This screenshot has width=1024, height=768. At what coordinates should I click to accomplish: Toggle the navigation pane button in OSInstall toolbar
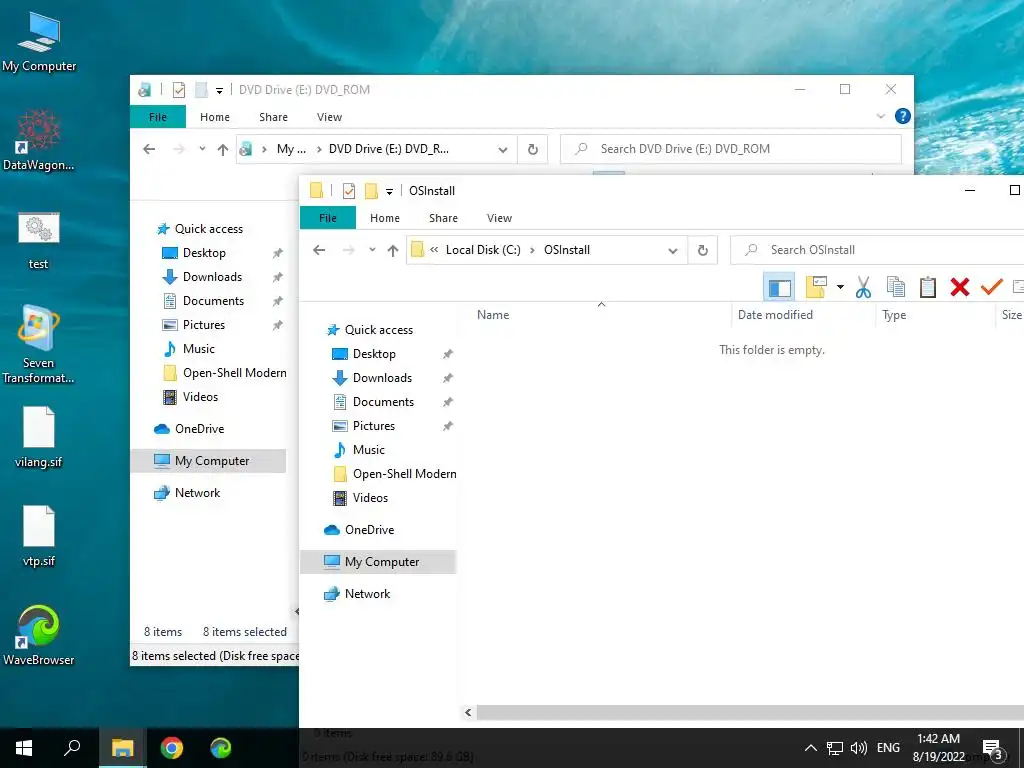(779, 287)
